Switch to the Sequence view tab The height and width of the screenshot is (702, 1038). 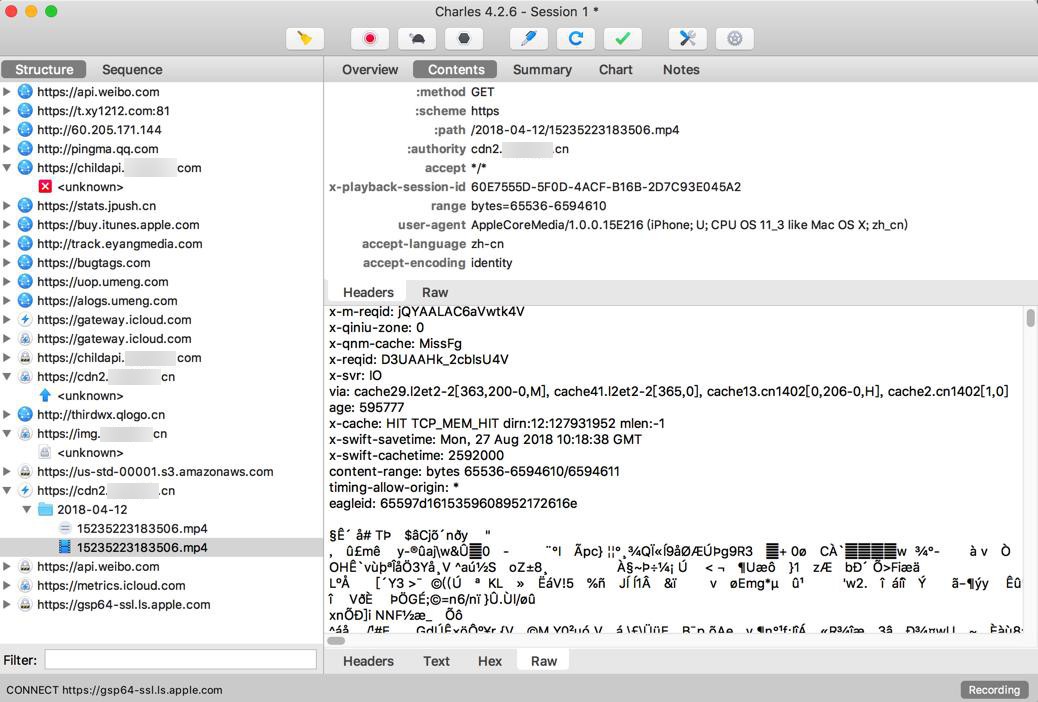[132, 70]
